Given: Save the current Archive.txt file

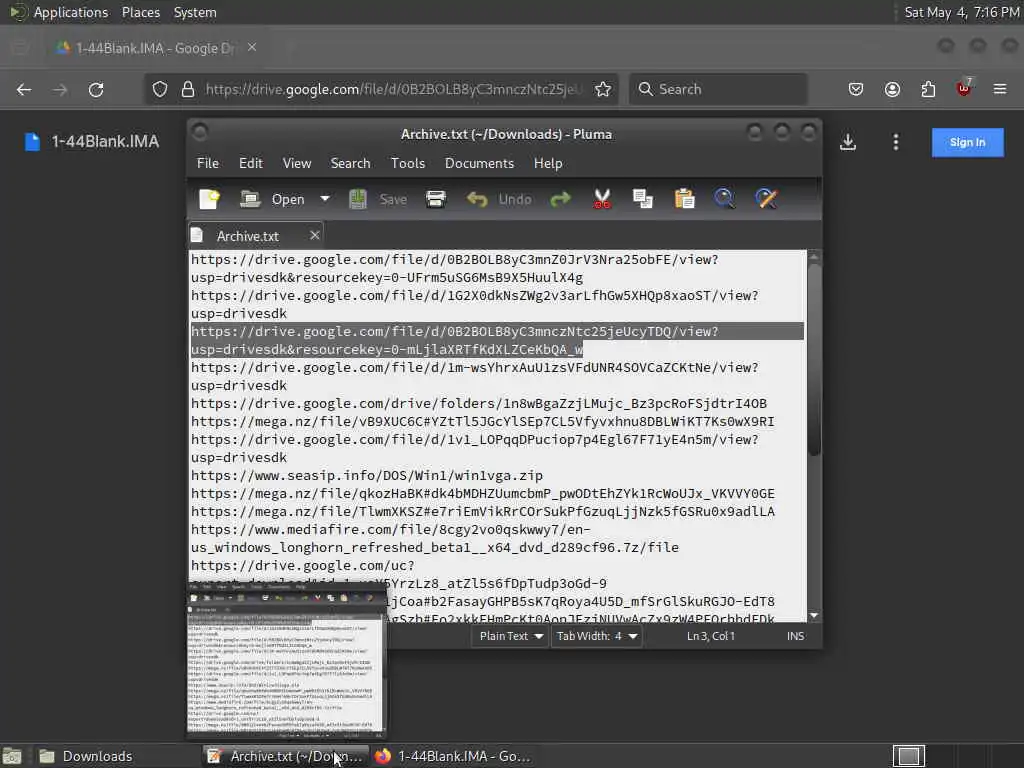Looking at the screenshot, I should (x=377, y=199).
